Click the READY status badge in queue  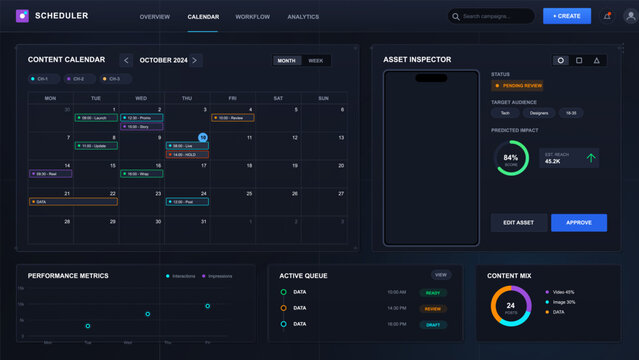pos(433,293)
